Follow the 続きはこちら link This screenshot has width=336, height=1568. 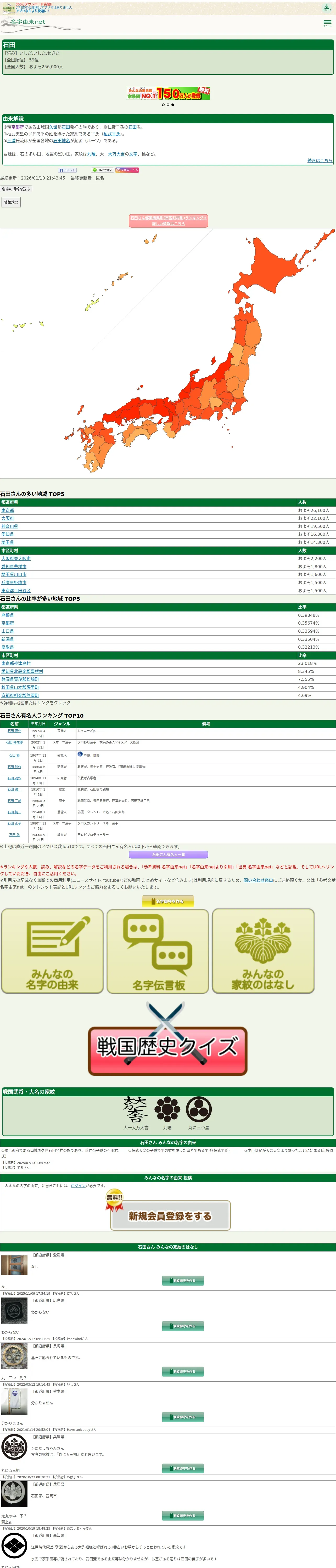(x=320, y=161)
